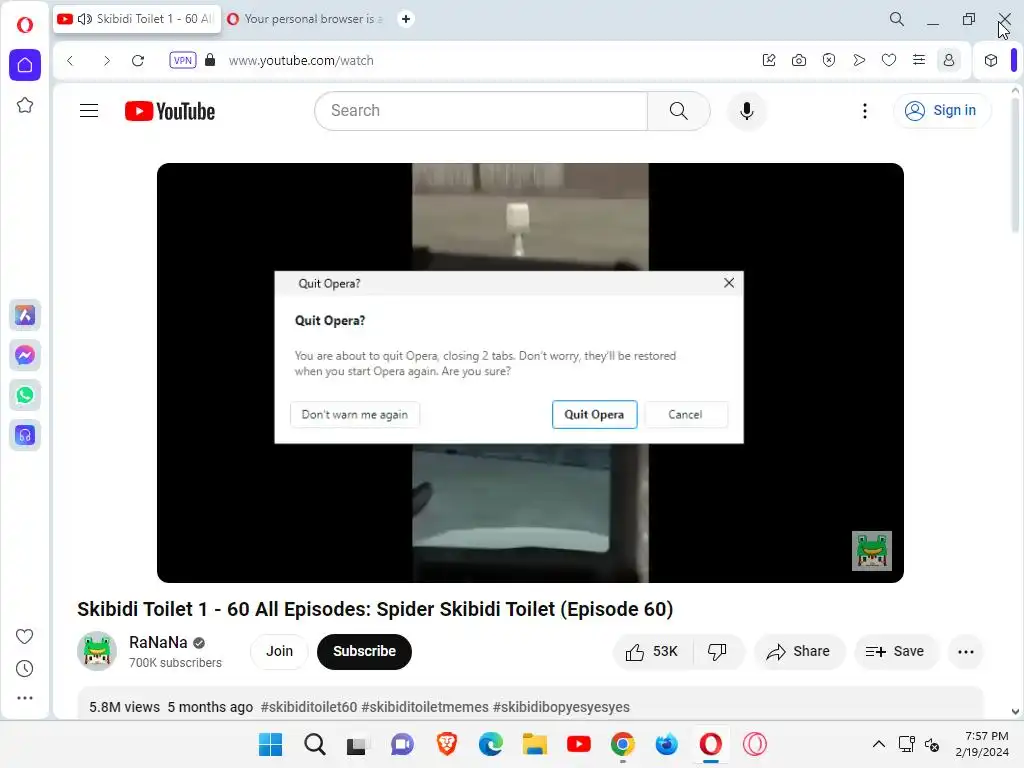Open File Explorer from taskbar

(534, 744)
